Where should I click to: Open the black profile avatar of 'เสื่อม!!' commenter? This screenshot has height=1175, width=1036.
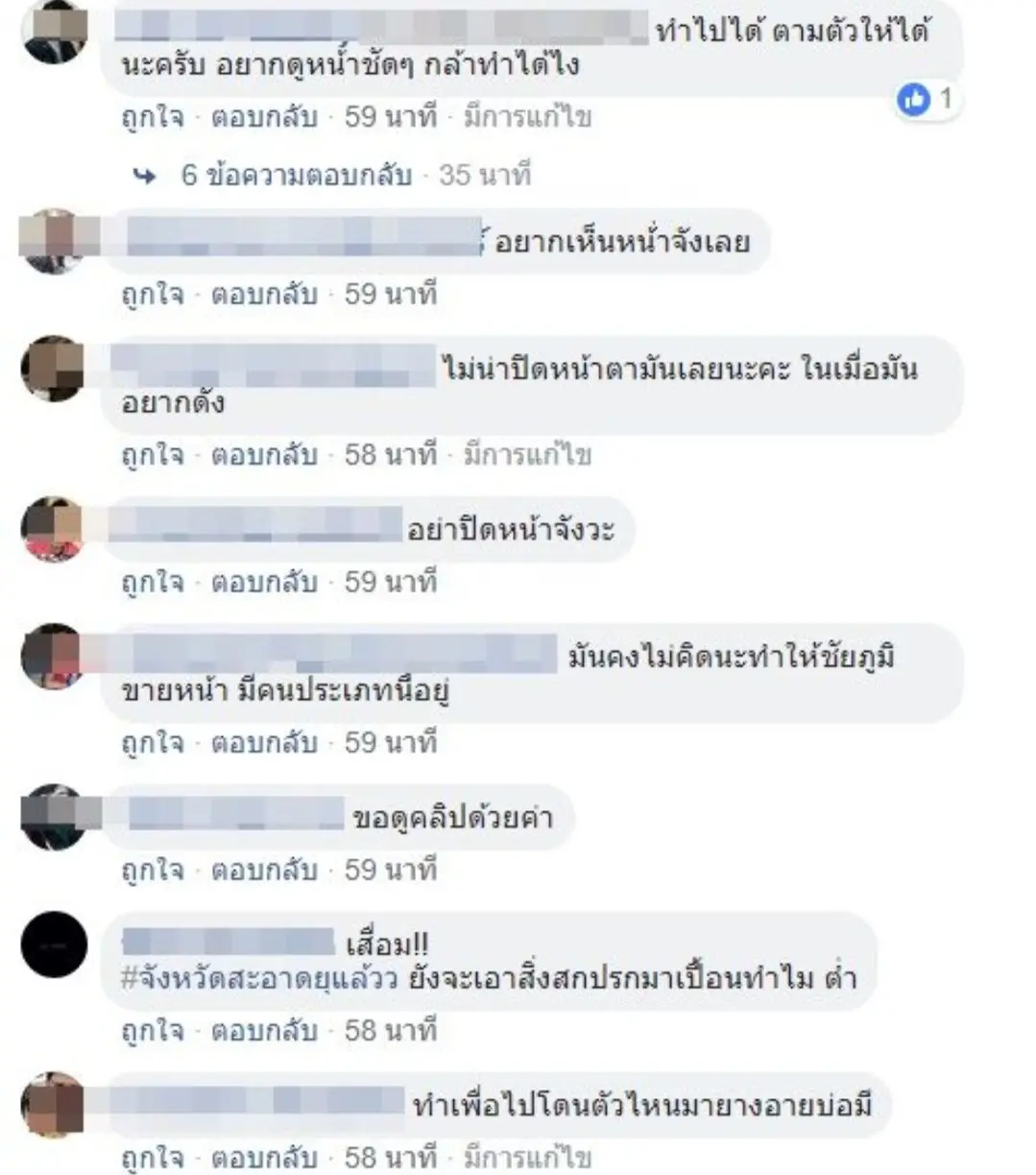point(54,944)
